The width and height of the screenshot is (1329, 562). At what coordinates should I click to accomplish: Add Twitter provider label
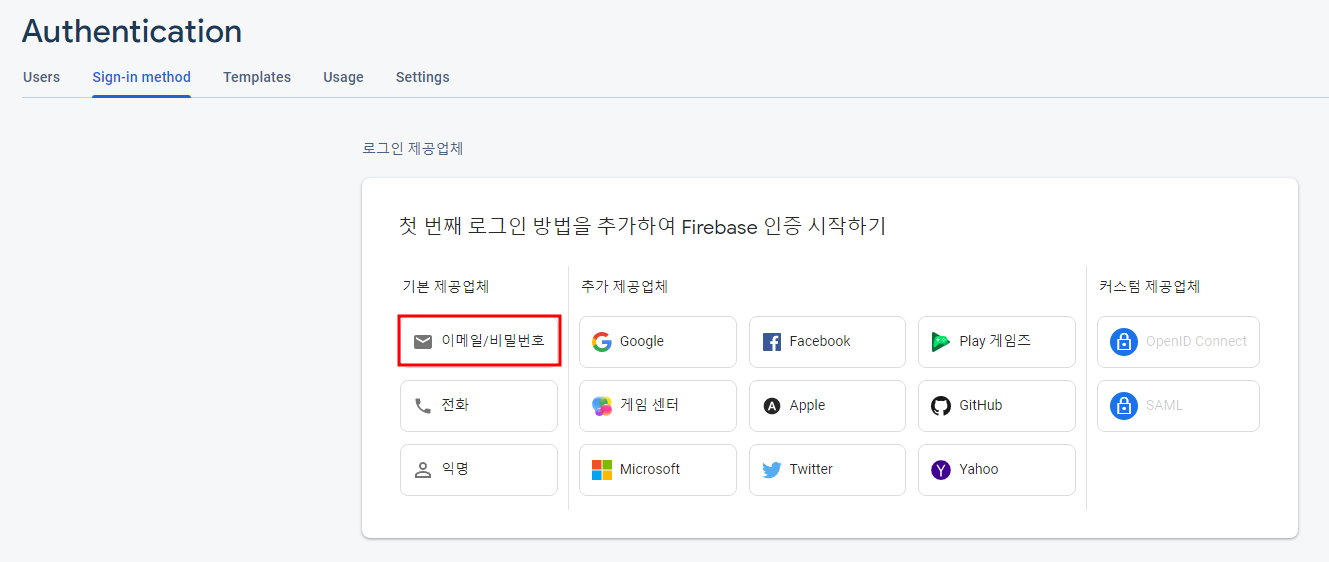click(811, 470)
